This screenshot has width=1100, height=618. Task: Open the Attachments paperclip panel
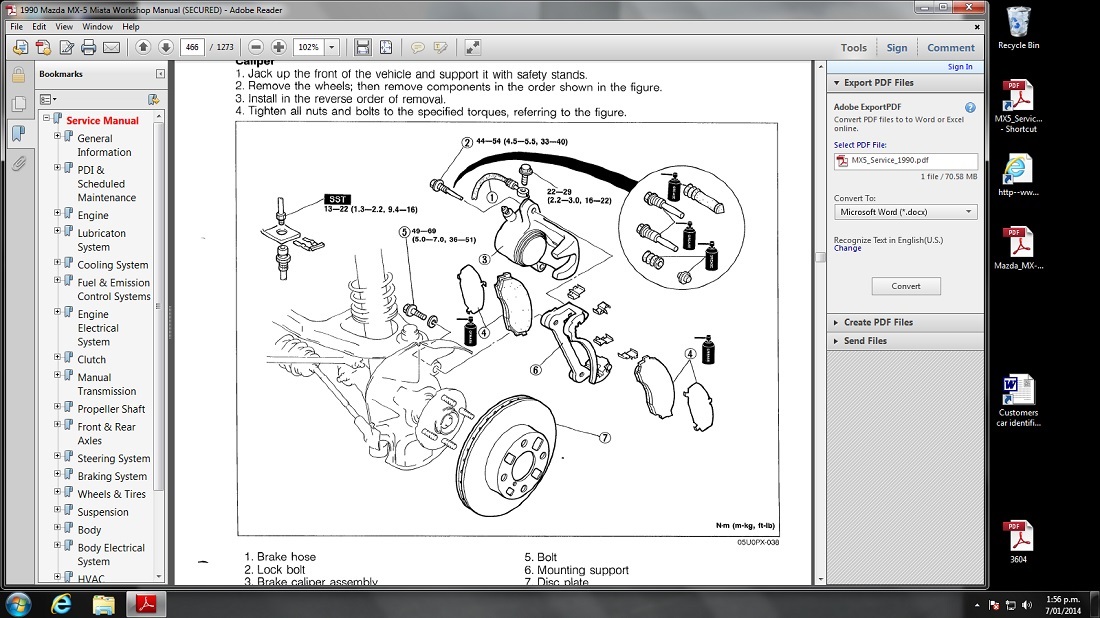tap(19, 163)
